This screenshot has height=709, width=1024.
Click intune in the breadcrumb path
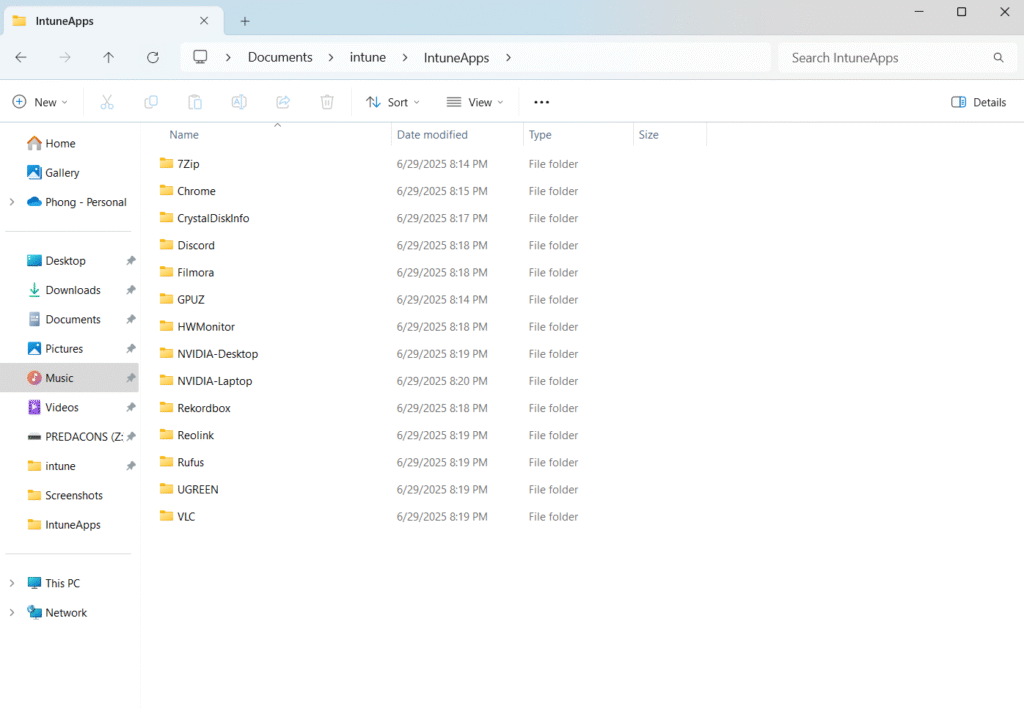point(368,57)
